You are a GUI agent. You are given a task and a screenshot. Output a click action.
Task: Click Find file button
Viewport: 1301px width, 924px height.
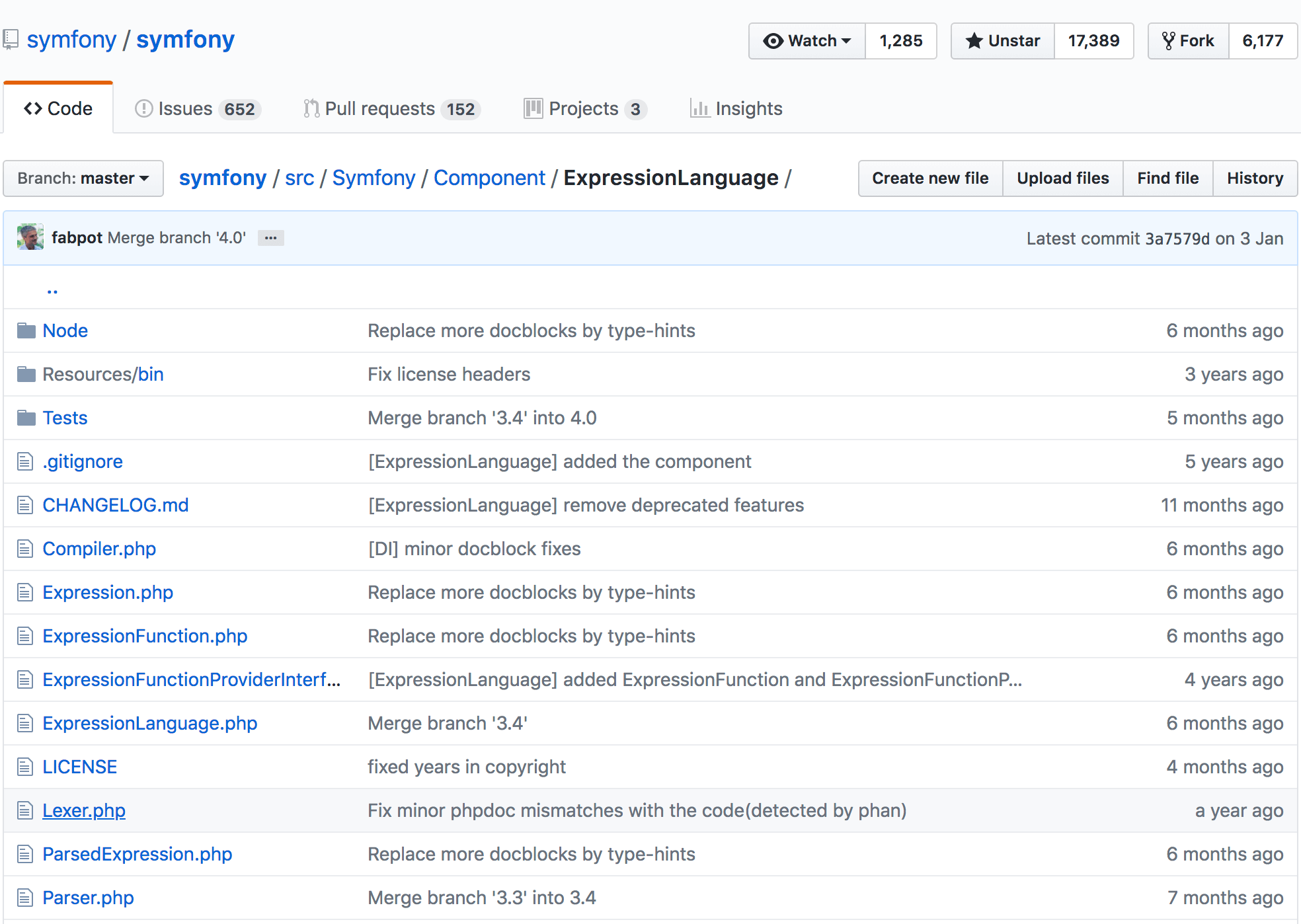pos(1168,178)
